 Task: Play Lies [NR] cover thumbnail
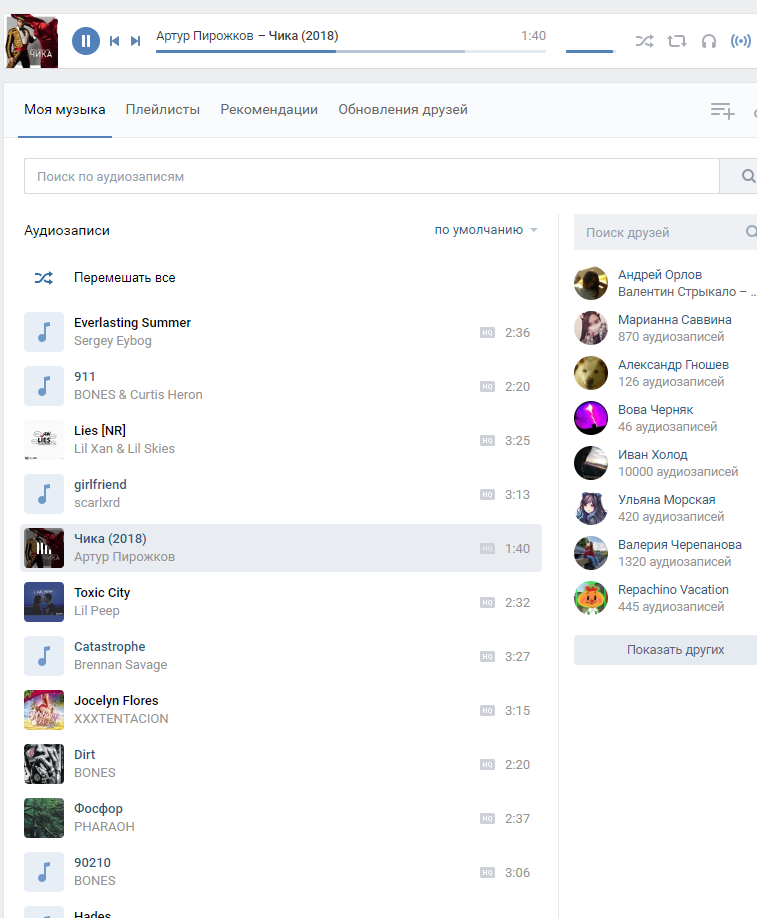pyautogui.click(x=44, y=440)
